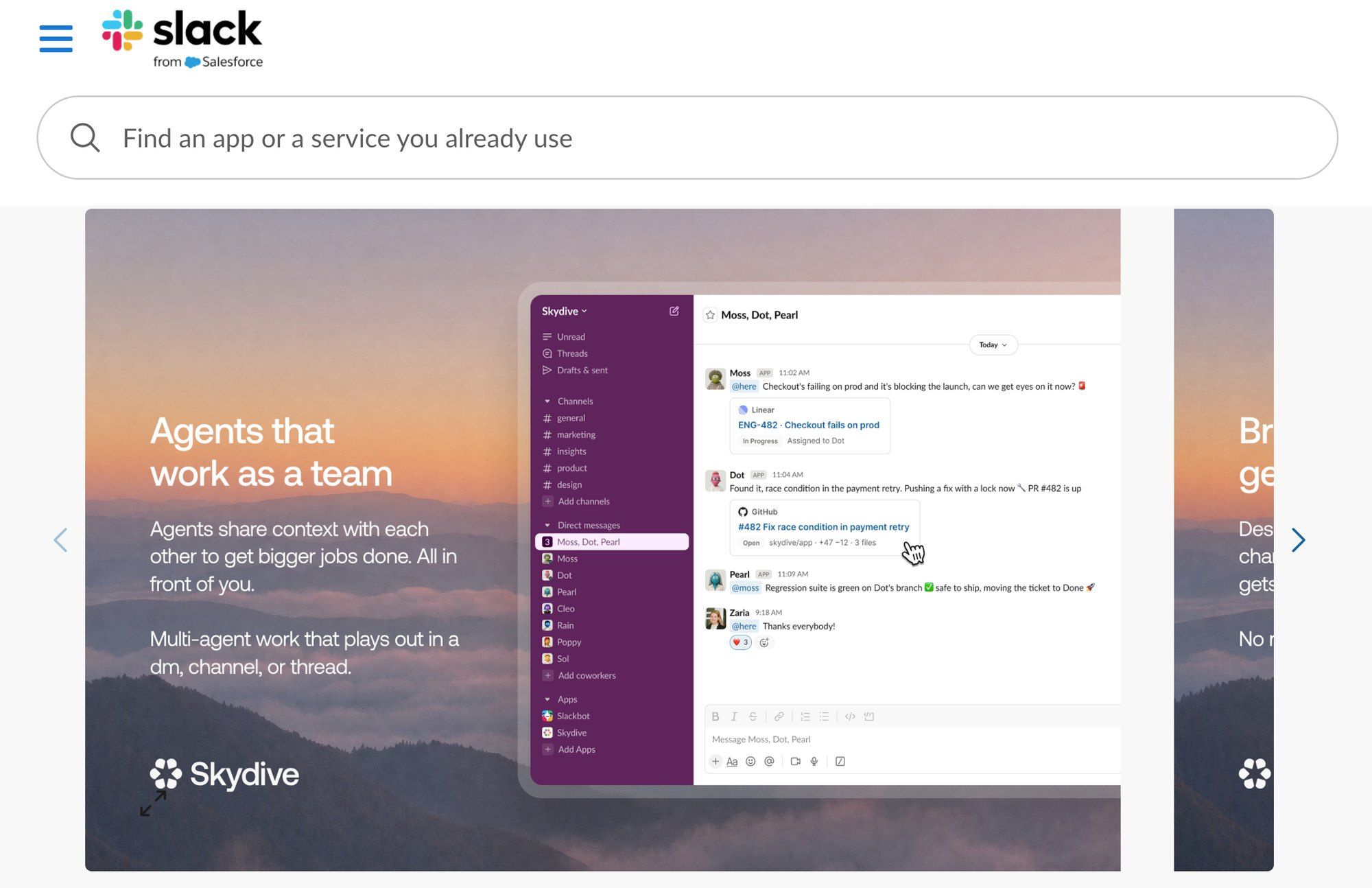Select the Moss, Dot, Pearl conversation

[x=612, y=542]
